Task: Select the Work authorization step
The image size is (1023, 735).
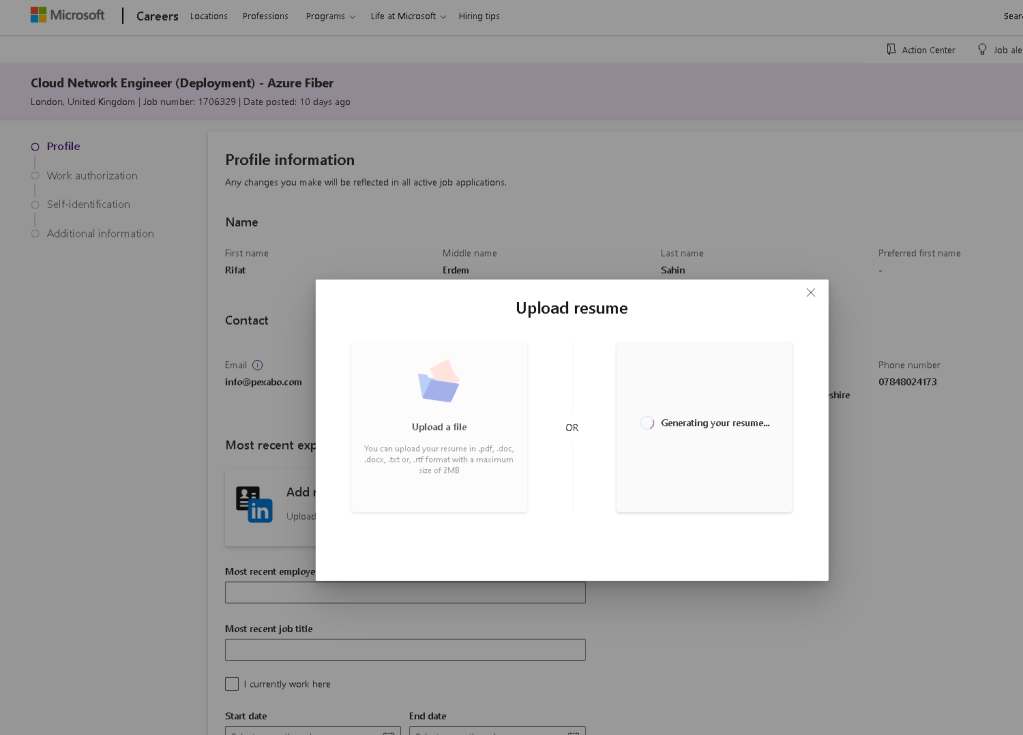Action: [x=92, y=176]
